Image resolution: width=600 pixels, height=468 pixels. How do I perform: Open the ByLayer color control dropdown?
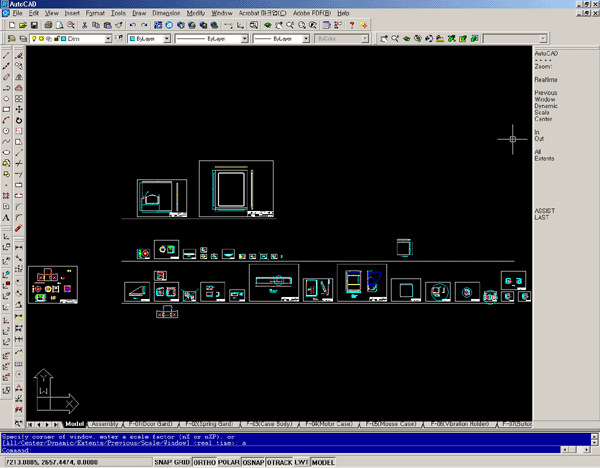pyautogui.click(x=167, y=39)
